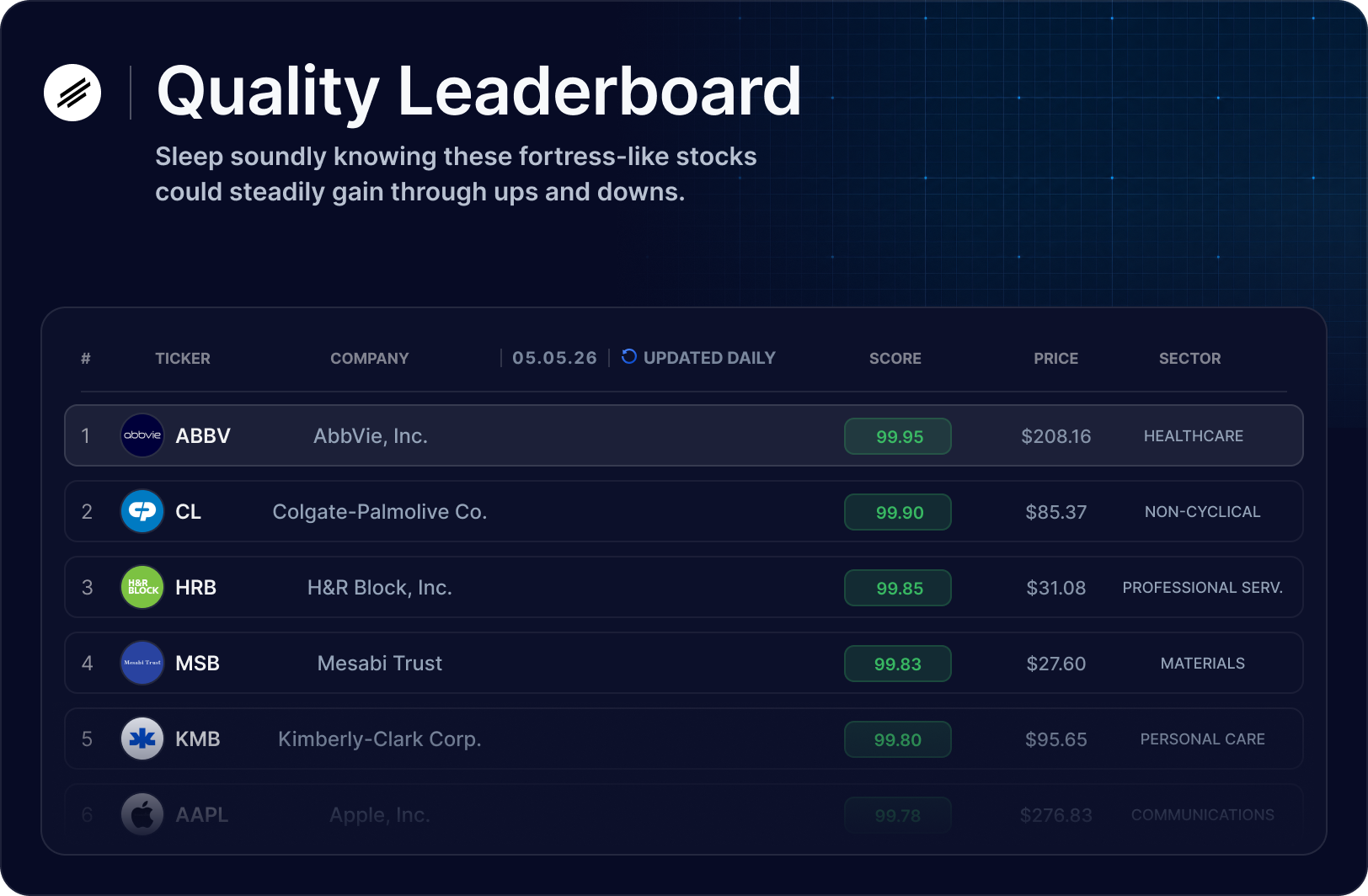Click the H&R Block green logo
This screenshot has height=896, width=1368.
tap(142, 587)
